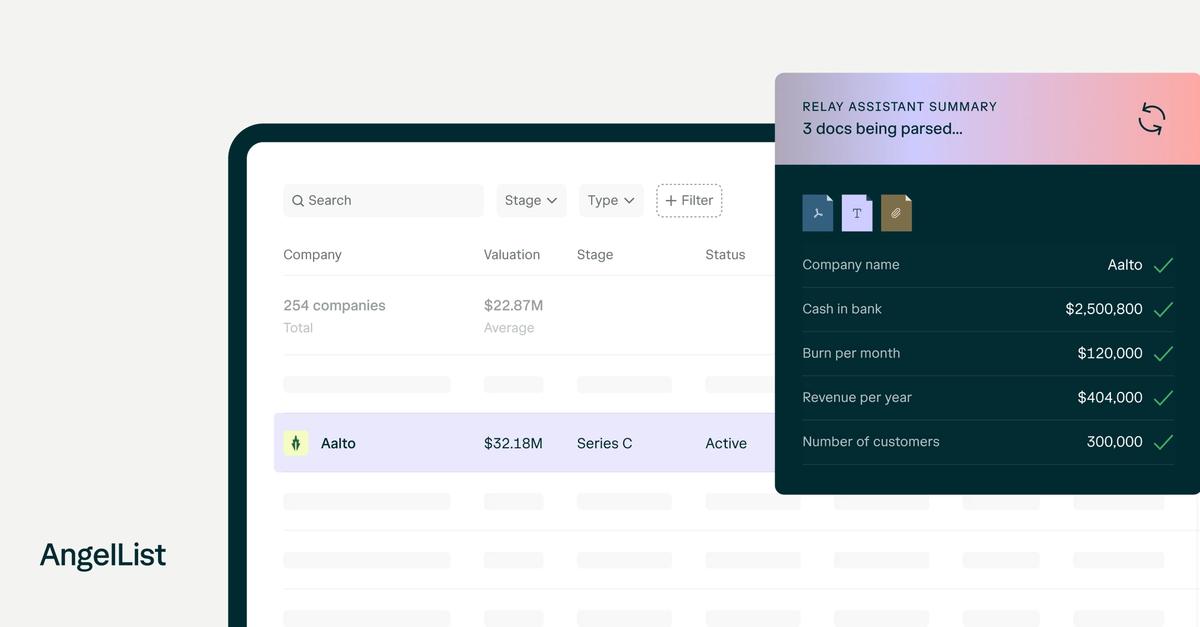Select the Aalto company name in table
The image size is (1200, 627).
(x=338, y=443)
